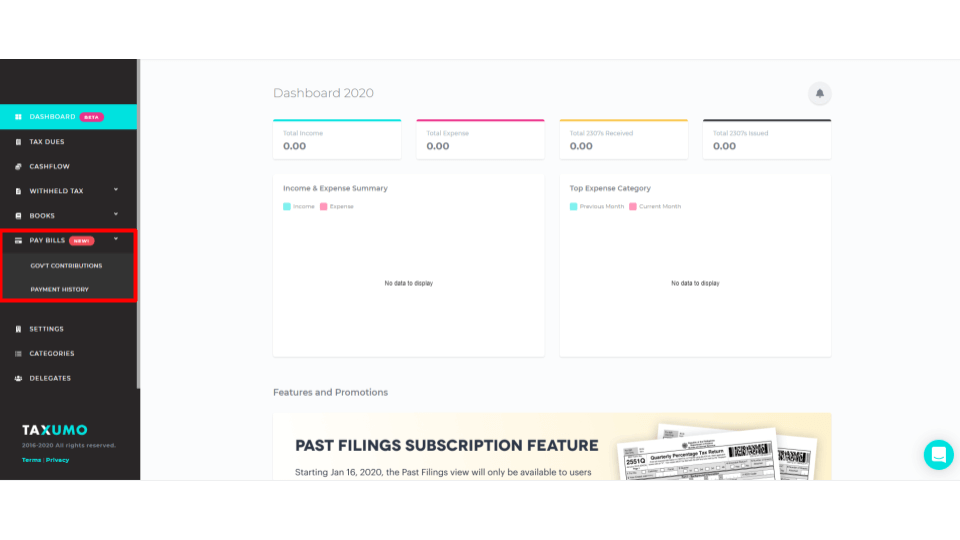Click the Cashflow coins icon
The image size is (960, 540).
click(18, 167)
